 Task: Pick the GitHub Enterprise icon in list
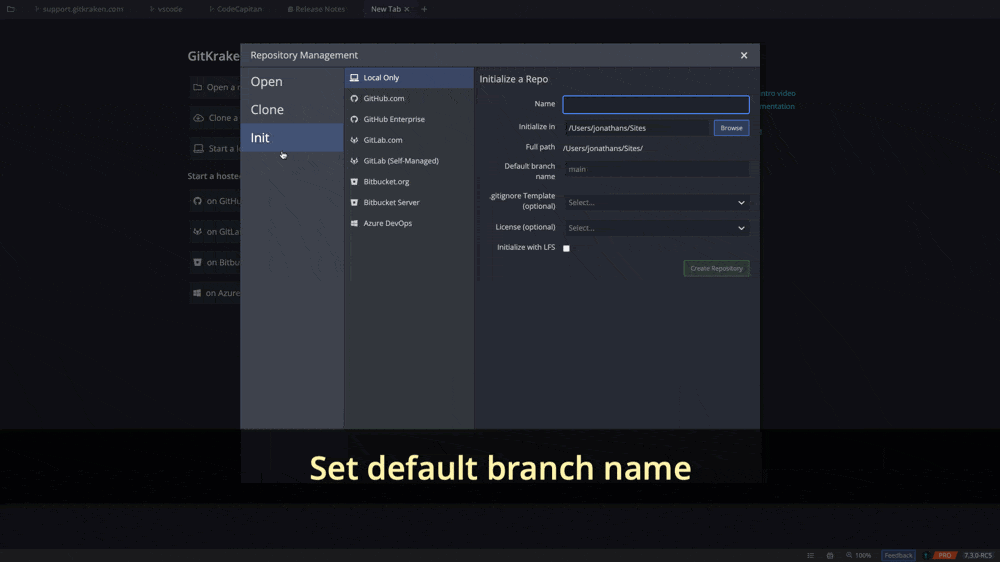[x=354, y=119]
